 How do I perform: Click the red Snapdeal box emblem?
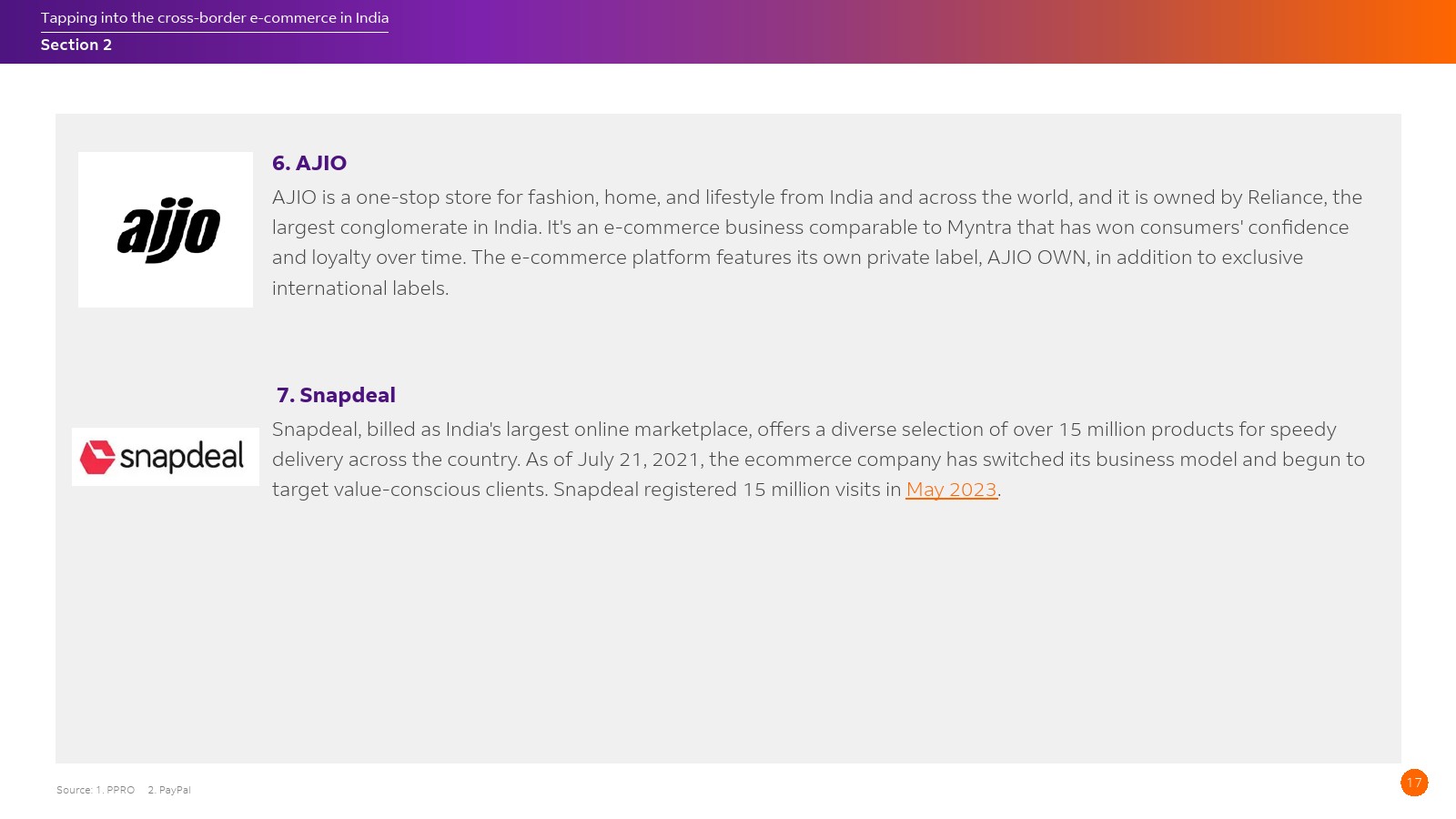point(97,457)
